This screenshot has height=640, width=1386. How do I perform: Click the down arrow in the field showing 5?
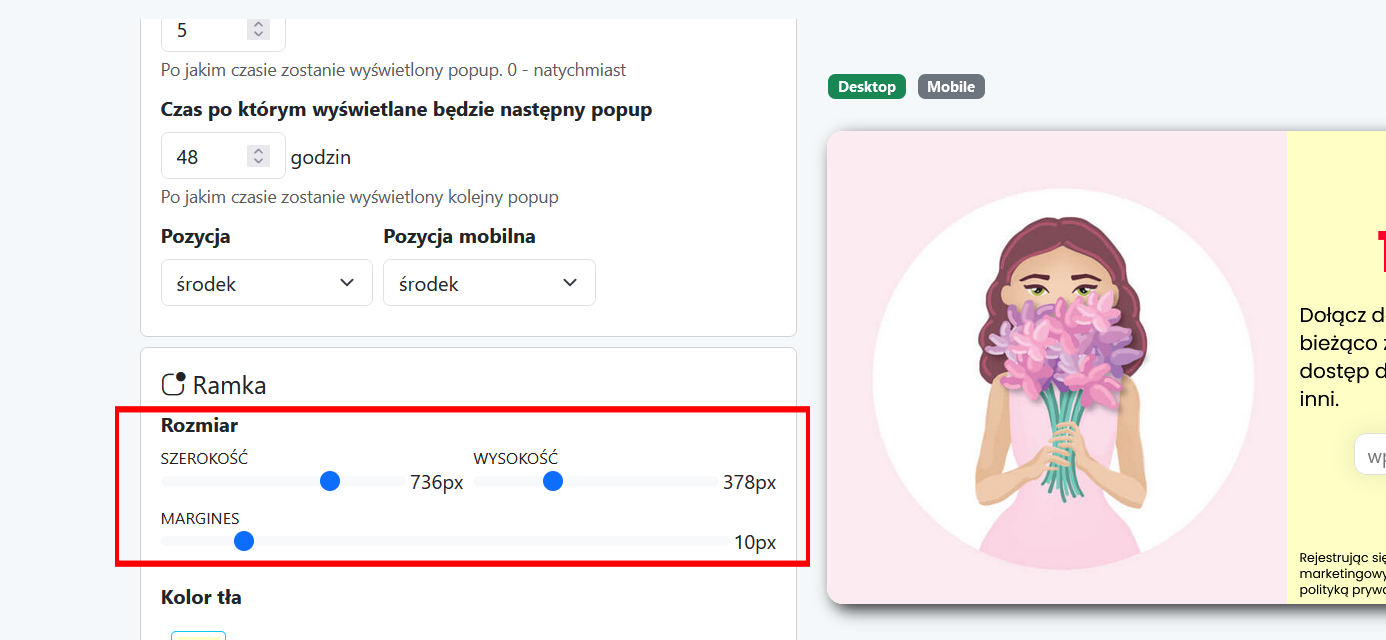click(259, 35)
